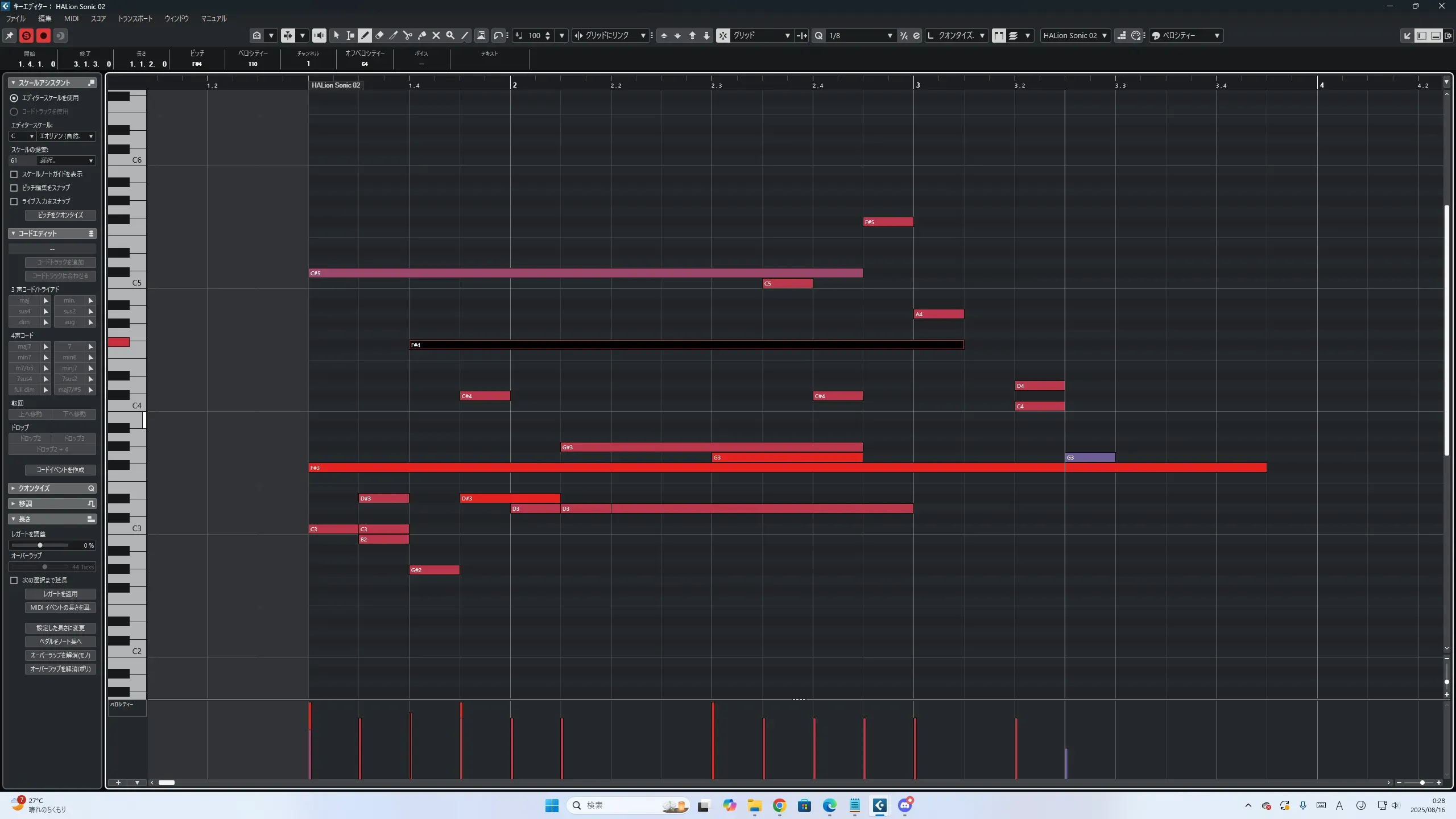1456x819 pixels.
Task: Enable スケールノートガイドを表示 checkbox
Action: [x=14, y=174]
